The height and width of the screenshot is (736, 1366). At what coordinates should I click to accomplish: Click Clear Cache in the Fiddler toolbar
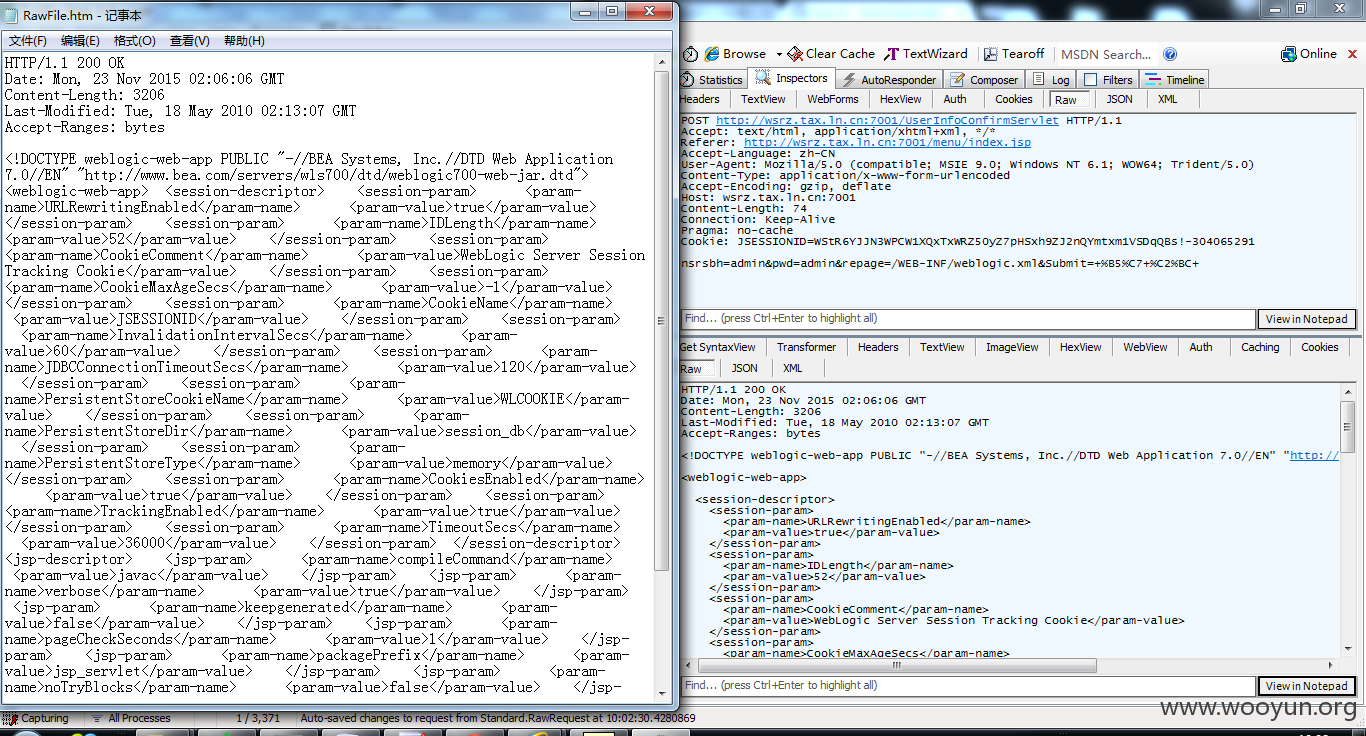click(x=831, y=54)
